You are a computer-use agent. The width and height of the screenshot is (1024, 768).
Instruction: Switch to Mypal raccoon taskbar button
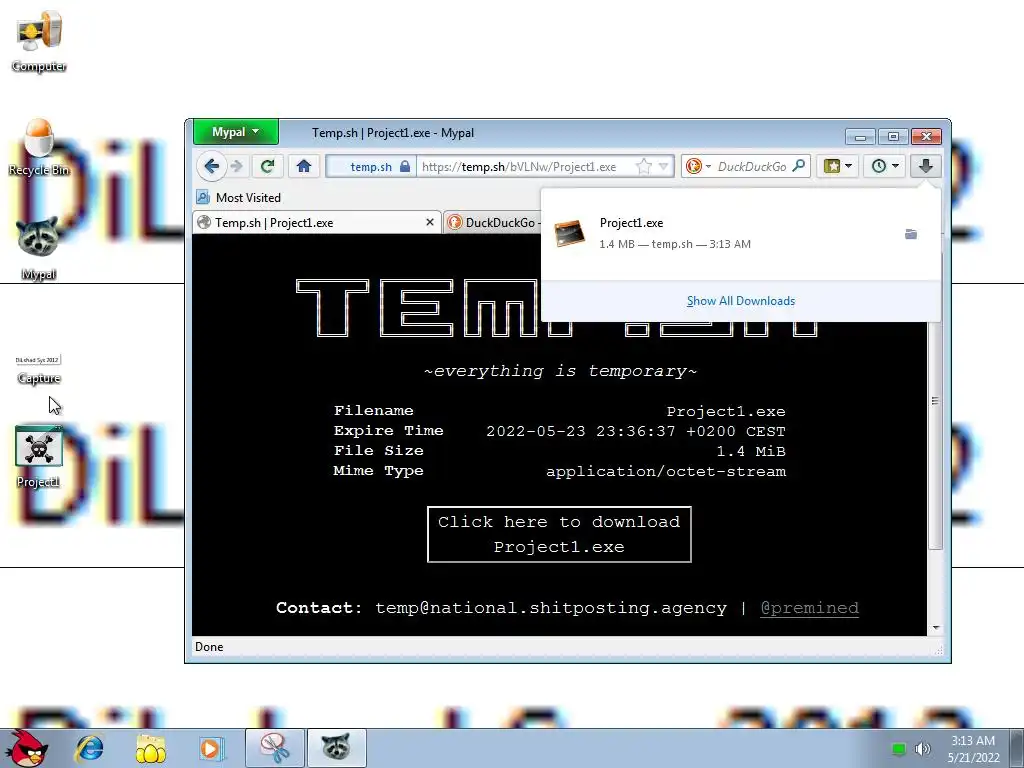(x=336, y=748)
